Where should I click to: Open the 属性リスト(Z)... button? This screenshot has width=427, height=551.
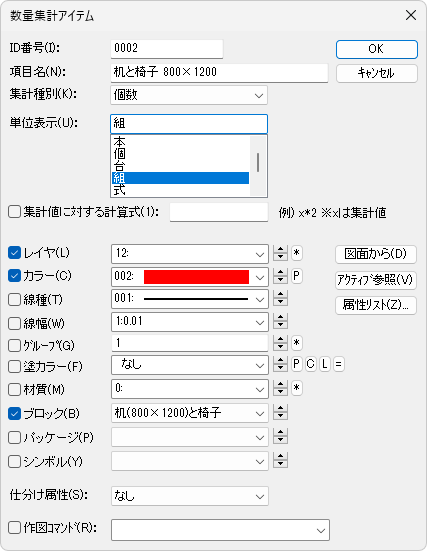376,305
